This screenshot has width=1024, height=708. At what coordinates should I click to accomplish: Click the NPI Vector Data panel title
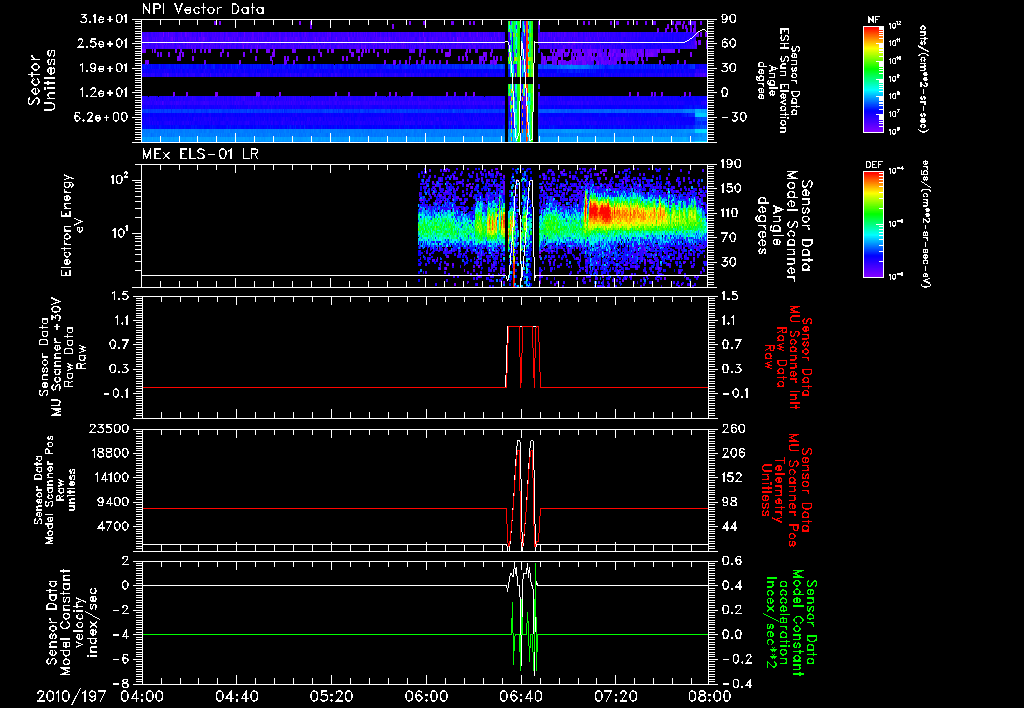coord(203,9)
